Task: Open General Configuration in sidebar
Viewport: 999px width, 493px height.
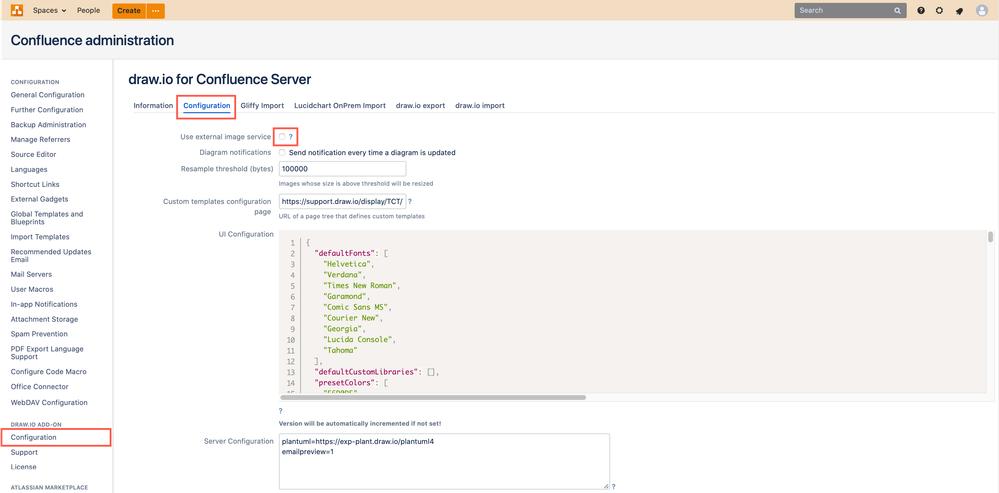Action: pyautogui.click(x=47, y=95)
